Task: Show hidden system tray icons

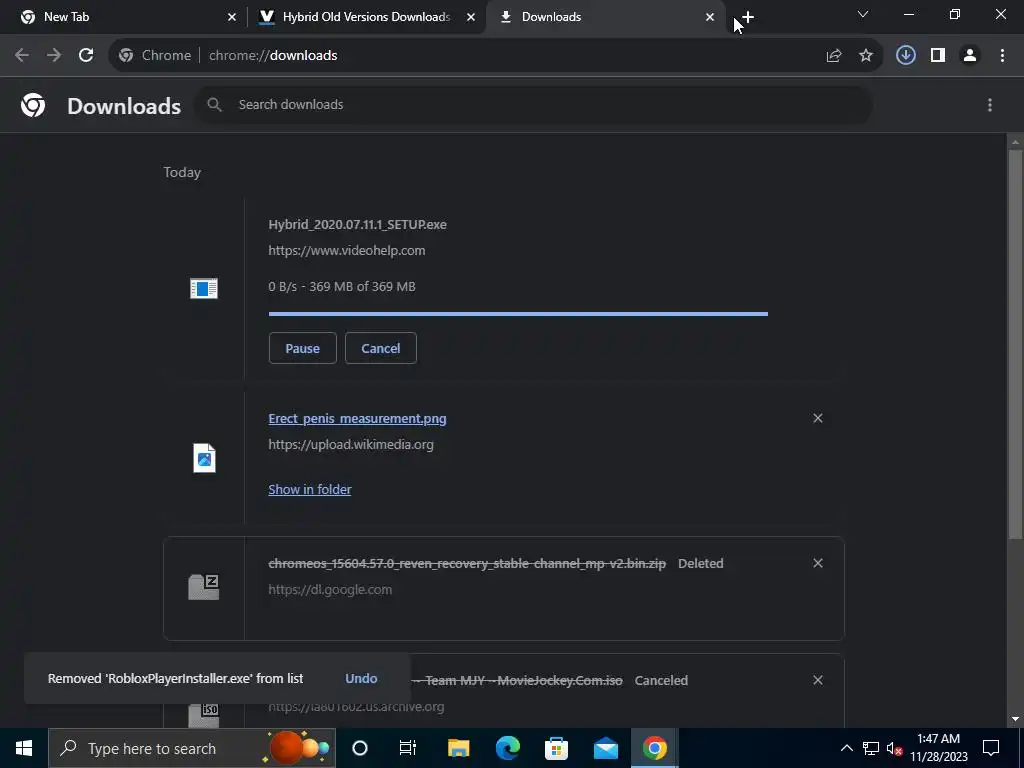Action: click(846, 748)
